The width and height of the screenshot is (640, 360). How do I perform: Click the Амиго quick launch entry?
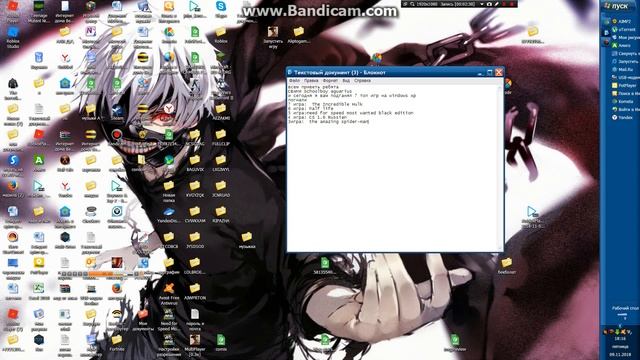coord(620,45)
